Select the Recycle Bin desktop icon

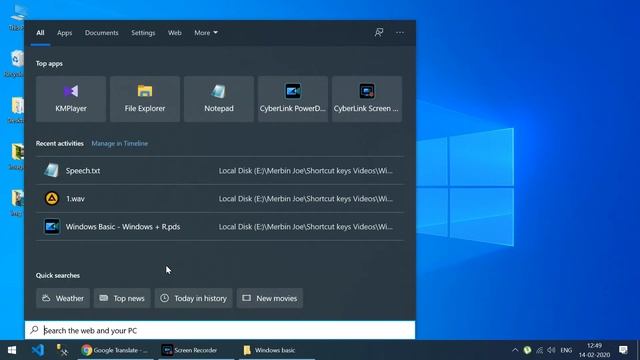point(16,64)
